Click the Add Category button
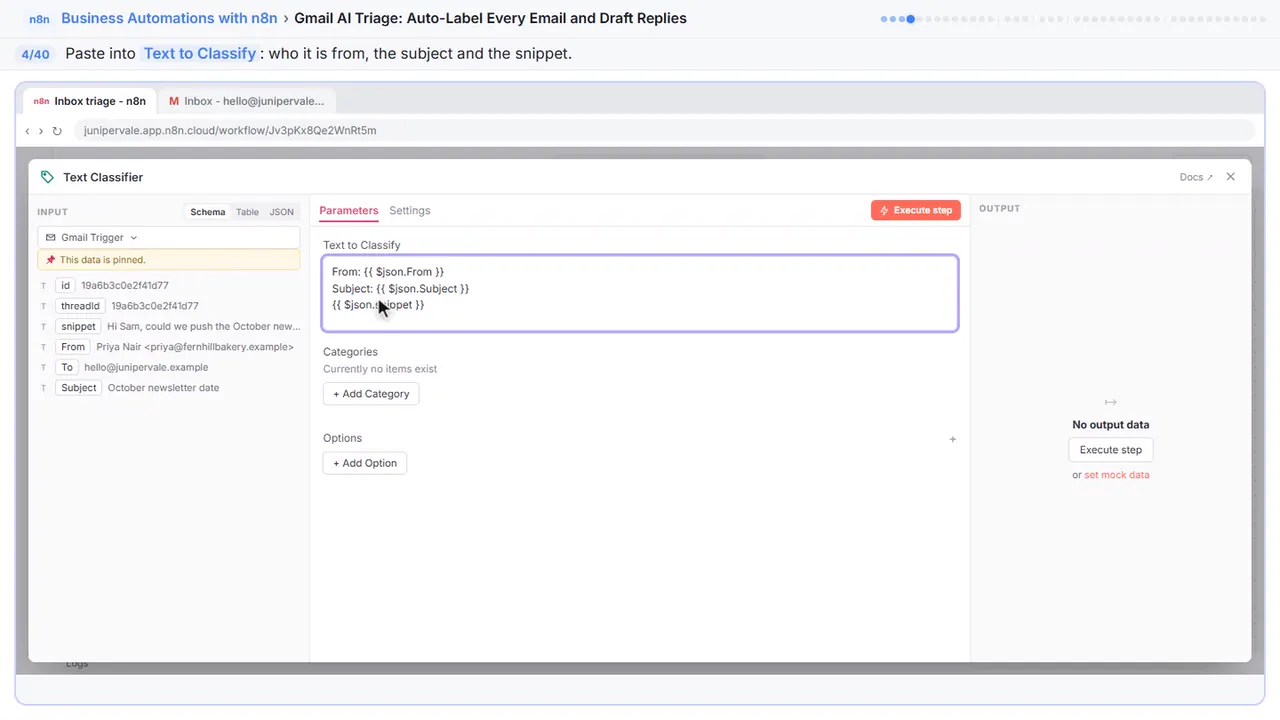The width and height of the screenshot is (1280, 720). pos(371,394)
